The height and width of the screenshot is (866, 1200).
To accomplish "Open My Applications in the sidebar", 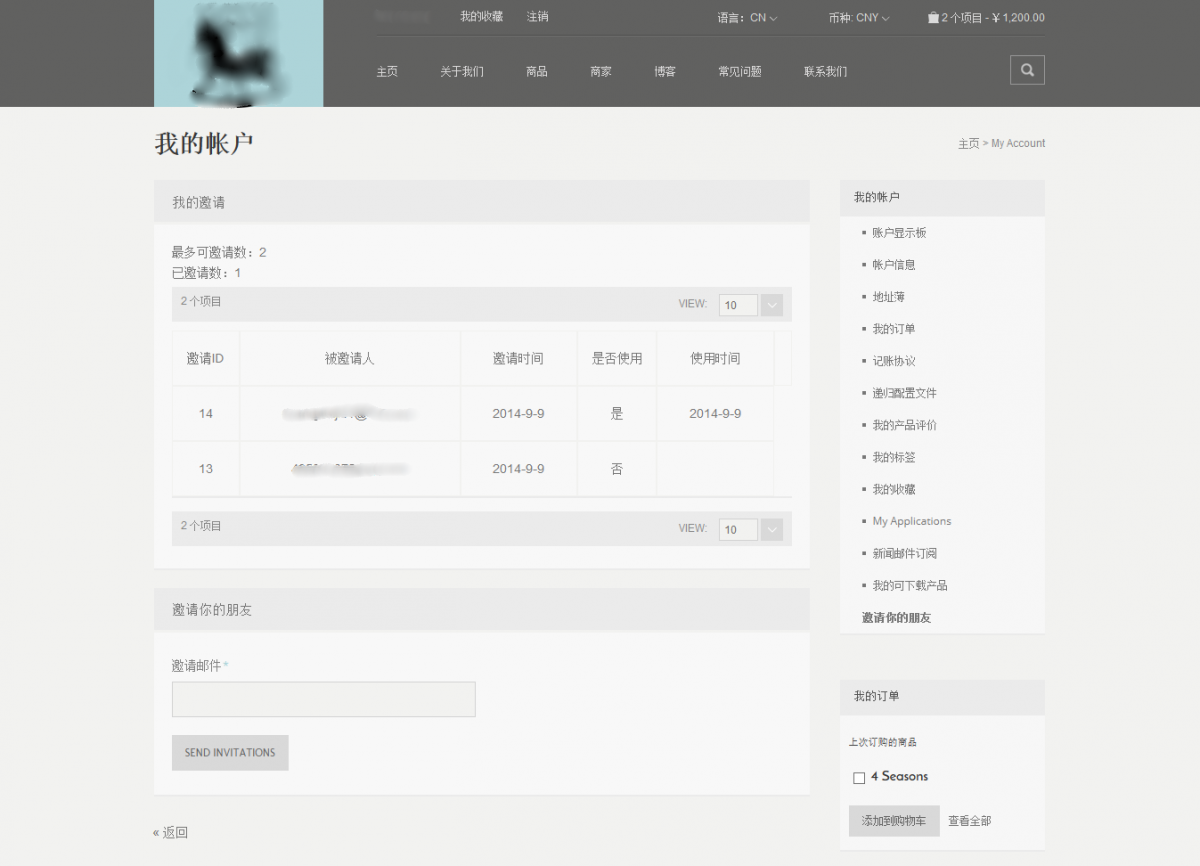I will coord(911,521).
